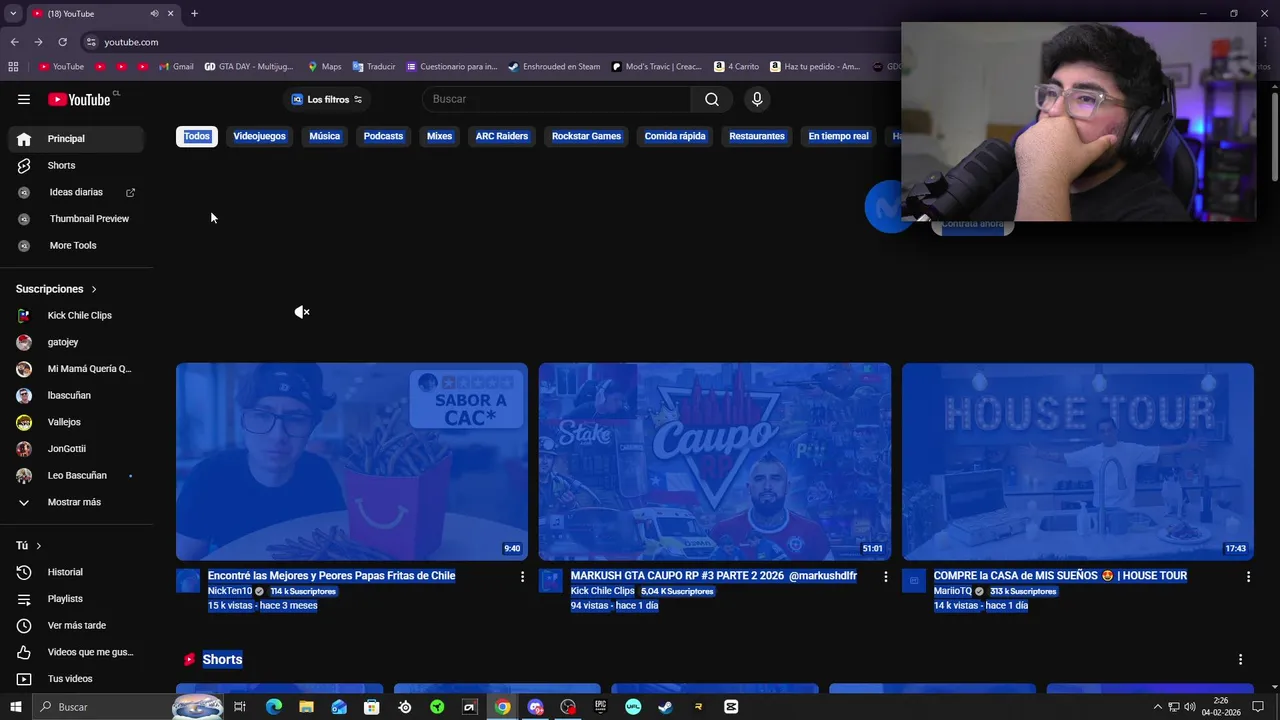Open Steam from the taskbar
The image size is (1280, 720).
665,707
